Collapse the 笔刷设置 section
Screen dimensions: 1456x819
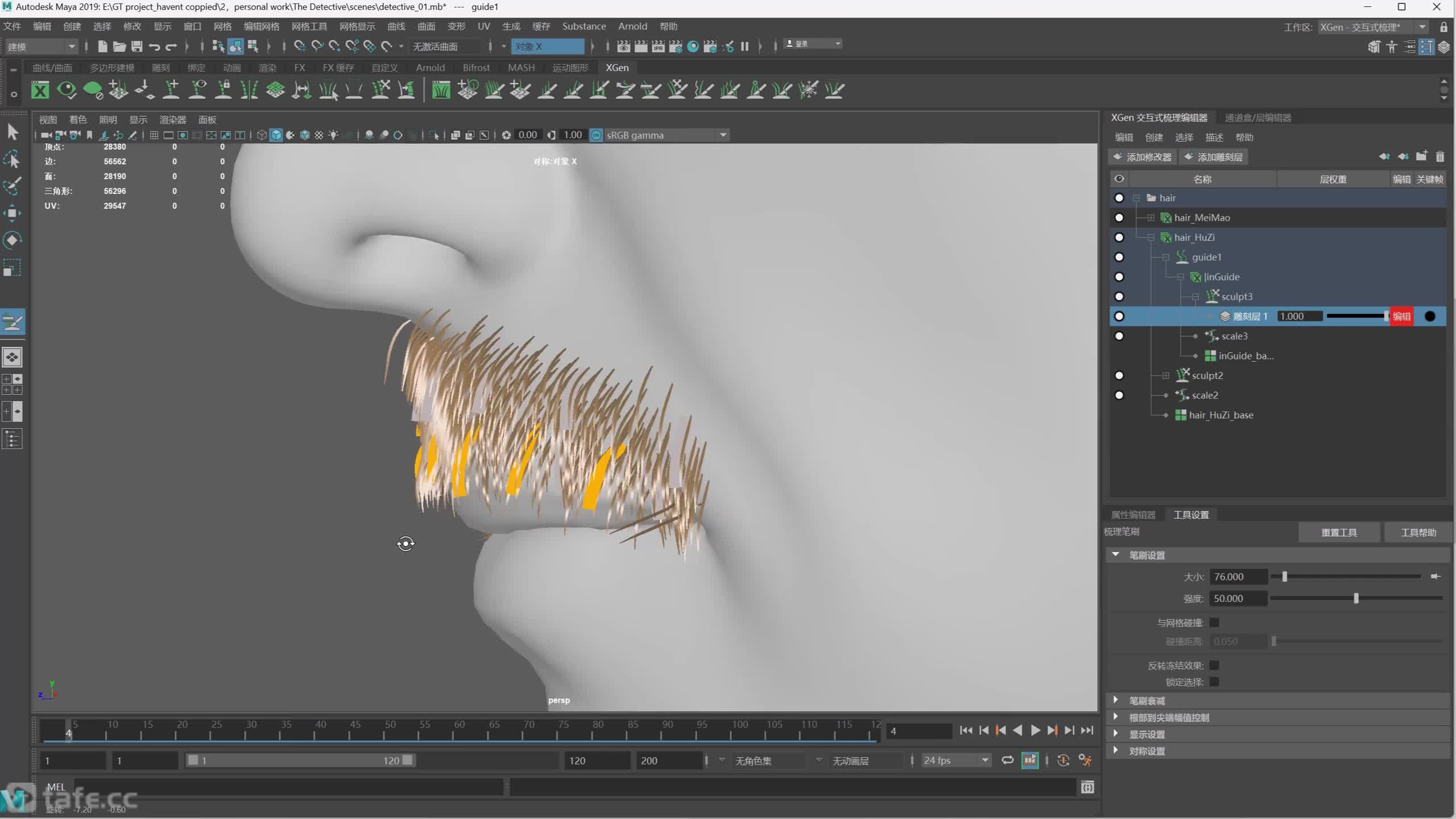tap(1115, 555)
